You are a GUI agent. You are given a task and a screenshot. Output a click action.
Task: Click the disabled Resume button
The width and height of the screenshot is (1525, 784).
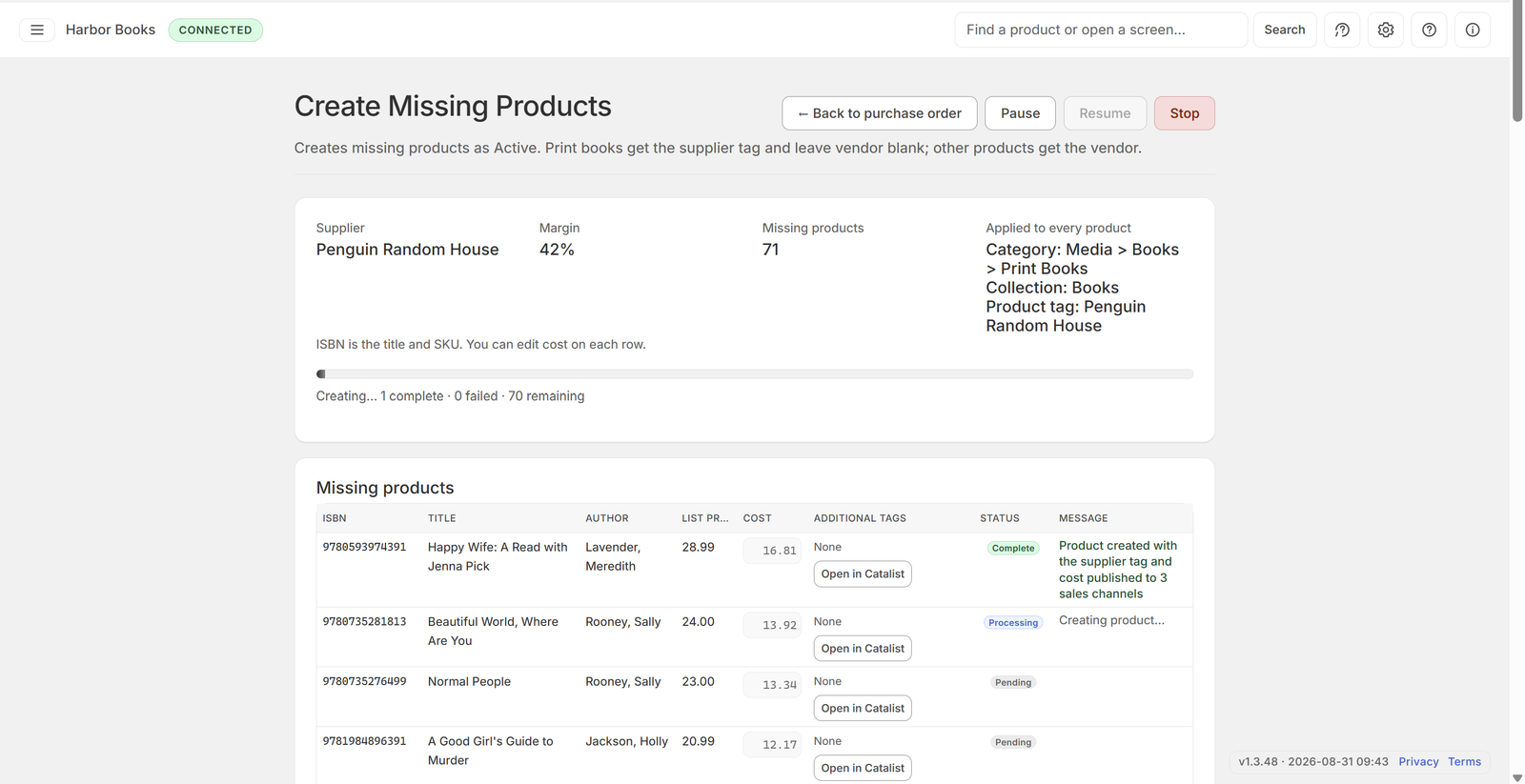coord(1105,113)
